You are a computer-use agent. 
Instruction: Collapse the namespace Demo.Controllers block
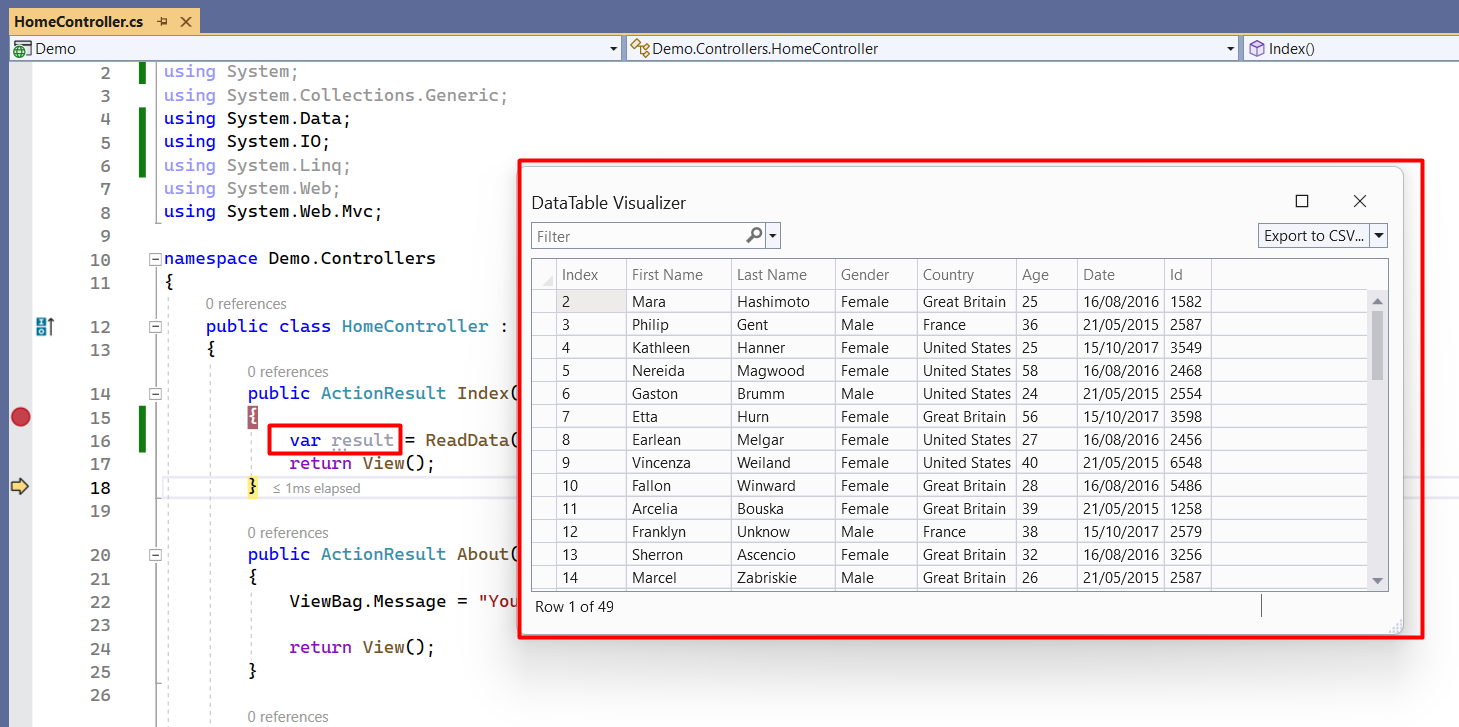[x=155, y=259]
